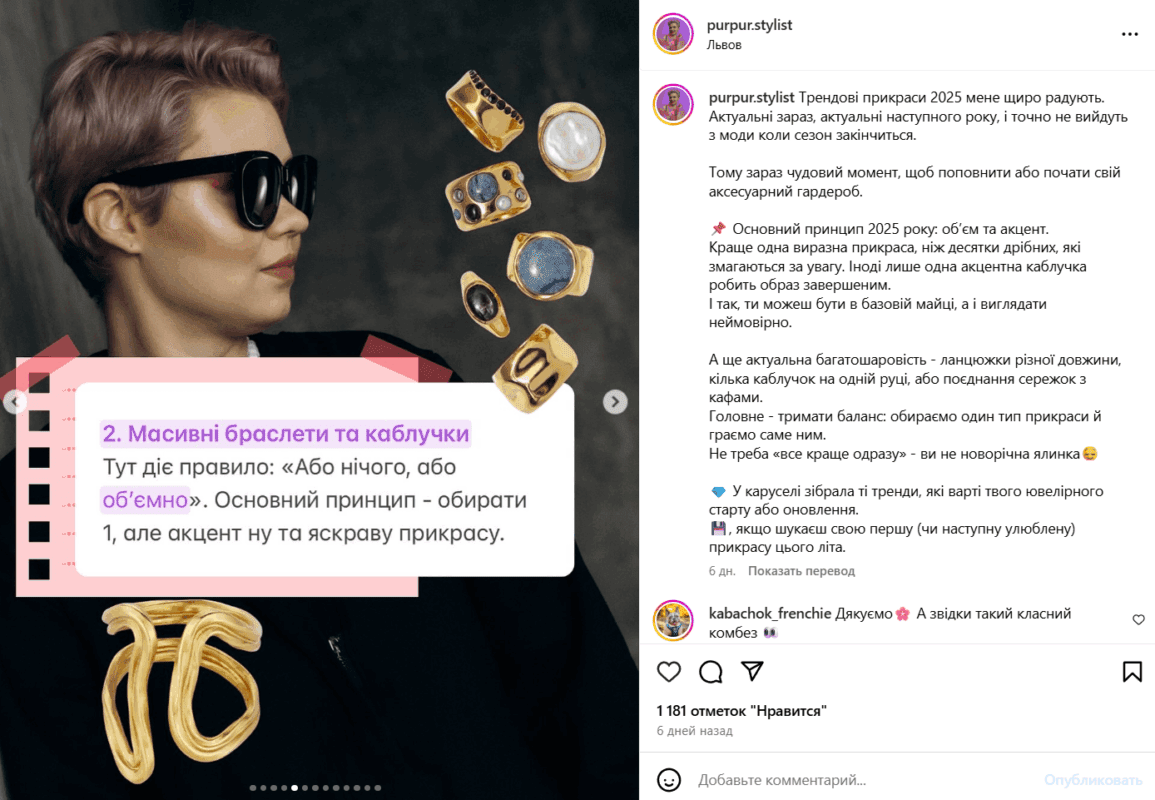This screenshot has width=1155, height=800.
Task: Like the post with the heart icon
Action: pos(669,671)
